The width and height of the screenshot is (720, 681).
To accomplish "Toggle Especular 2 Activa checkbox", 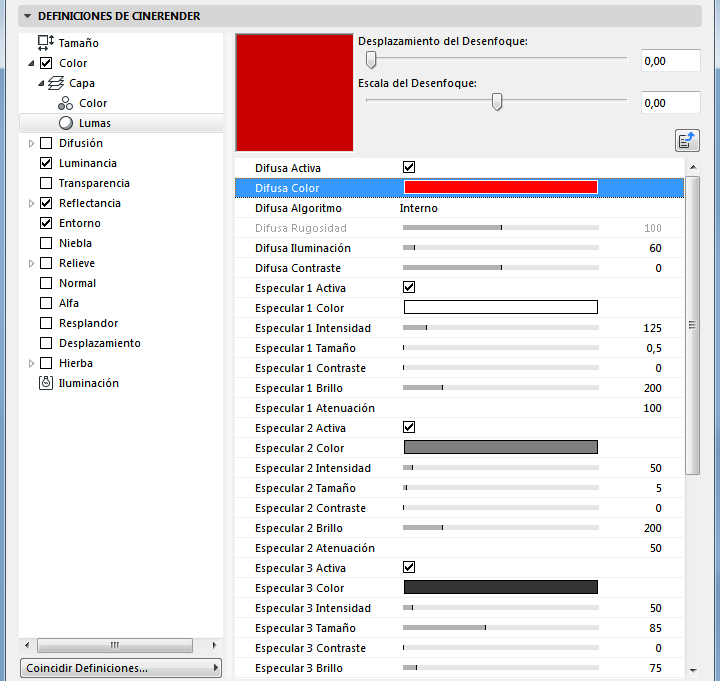I will (x=409, y=428).
